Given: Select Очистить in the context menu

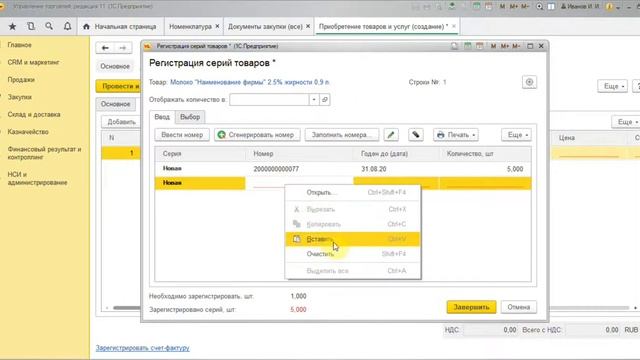Looking at the screenshot, I should [353, 254].
